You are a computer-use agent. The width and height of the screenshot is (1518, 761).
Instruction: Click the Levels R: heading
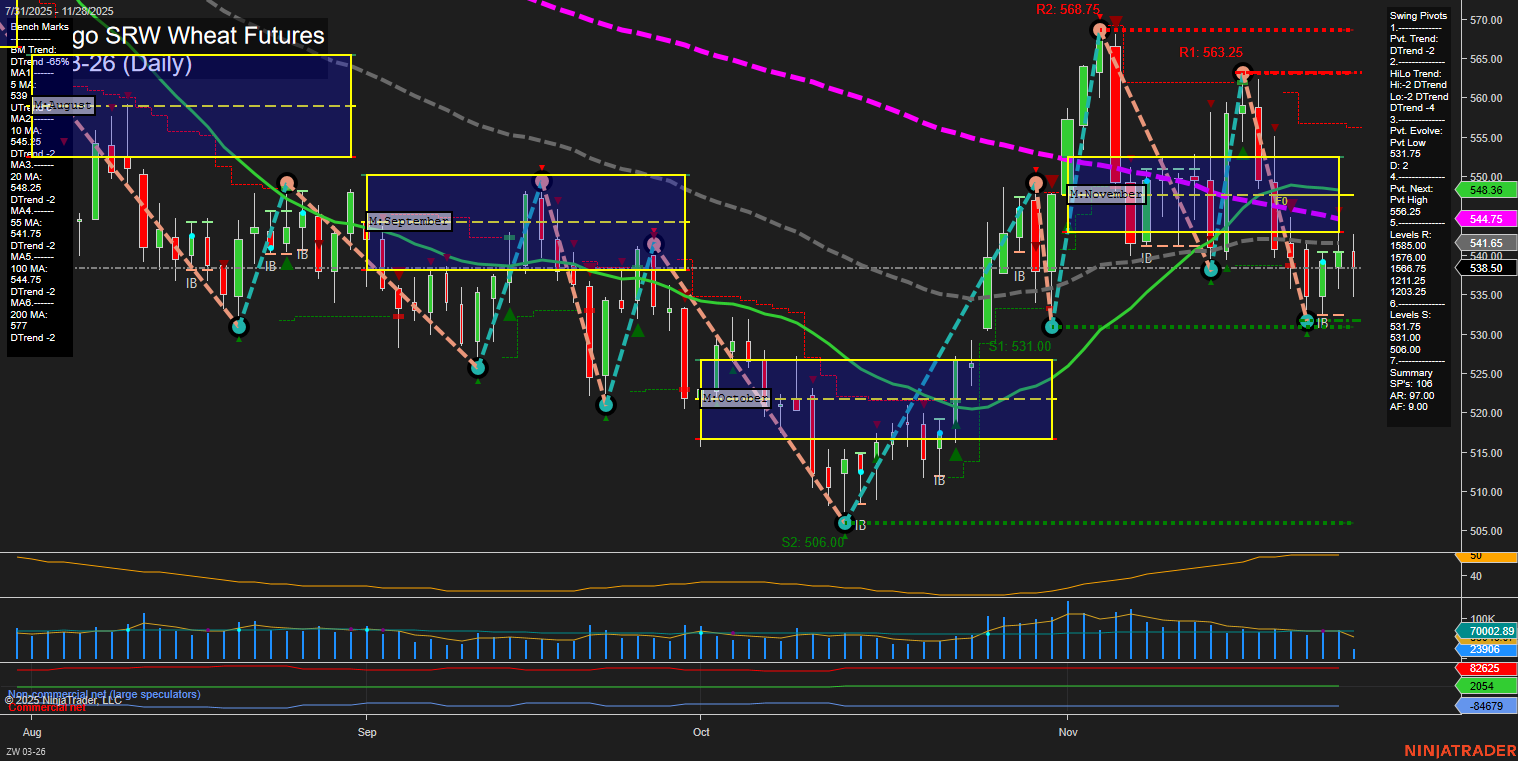pyautogui.click(x=1409, y=235)
